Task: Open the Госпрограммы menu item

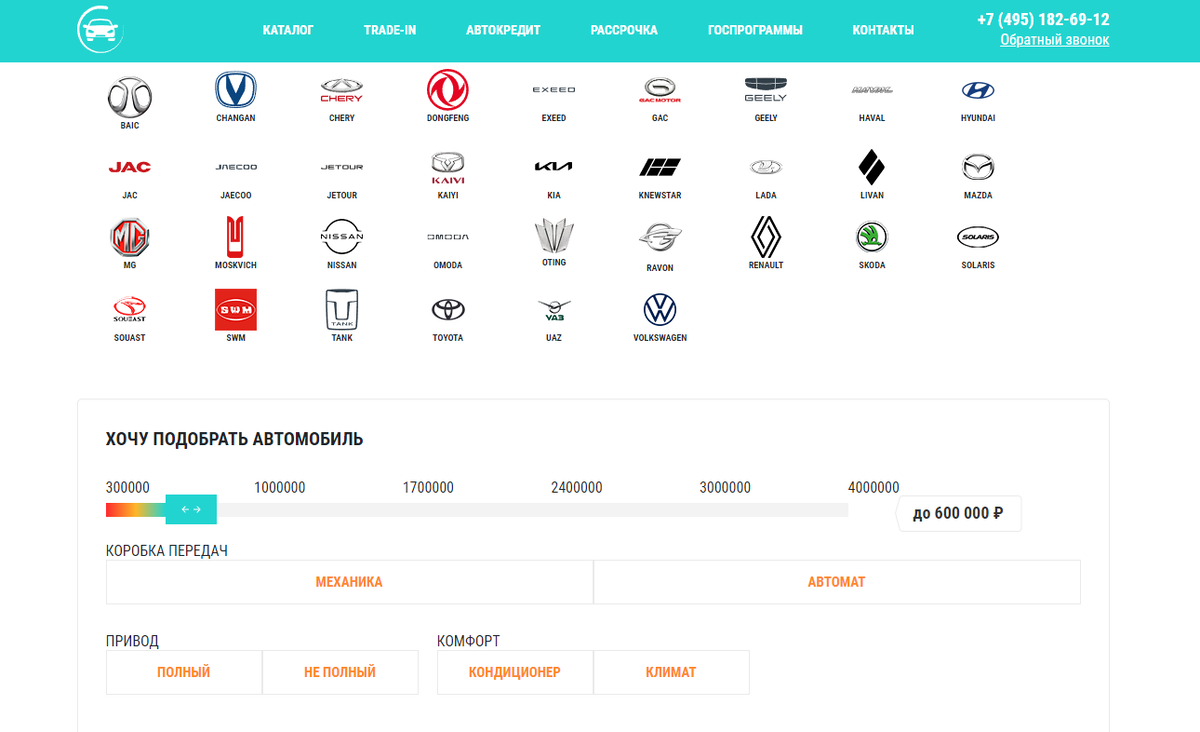Action: click(755, 30)
